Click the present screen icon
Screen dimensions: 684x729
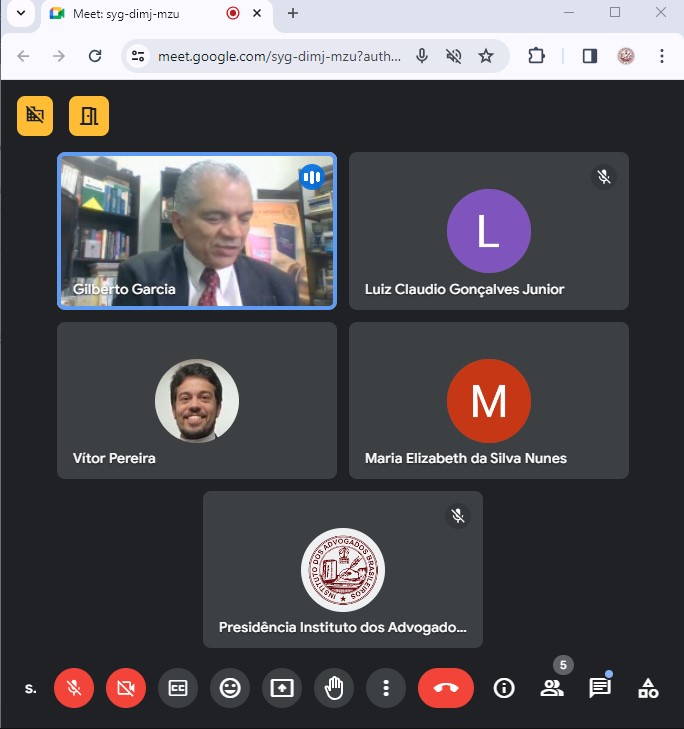click(x=282, y=688)
